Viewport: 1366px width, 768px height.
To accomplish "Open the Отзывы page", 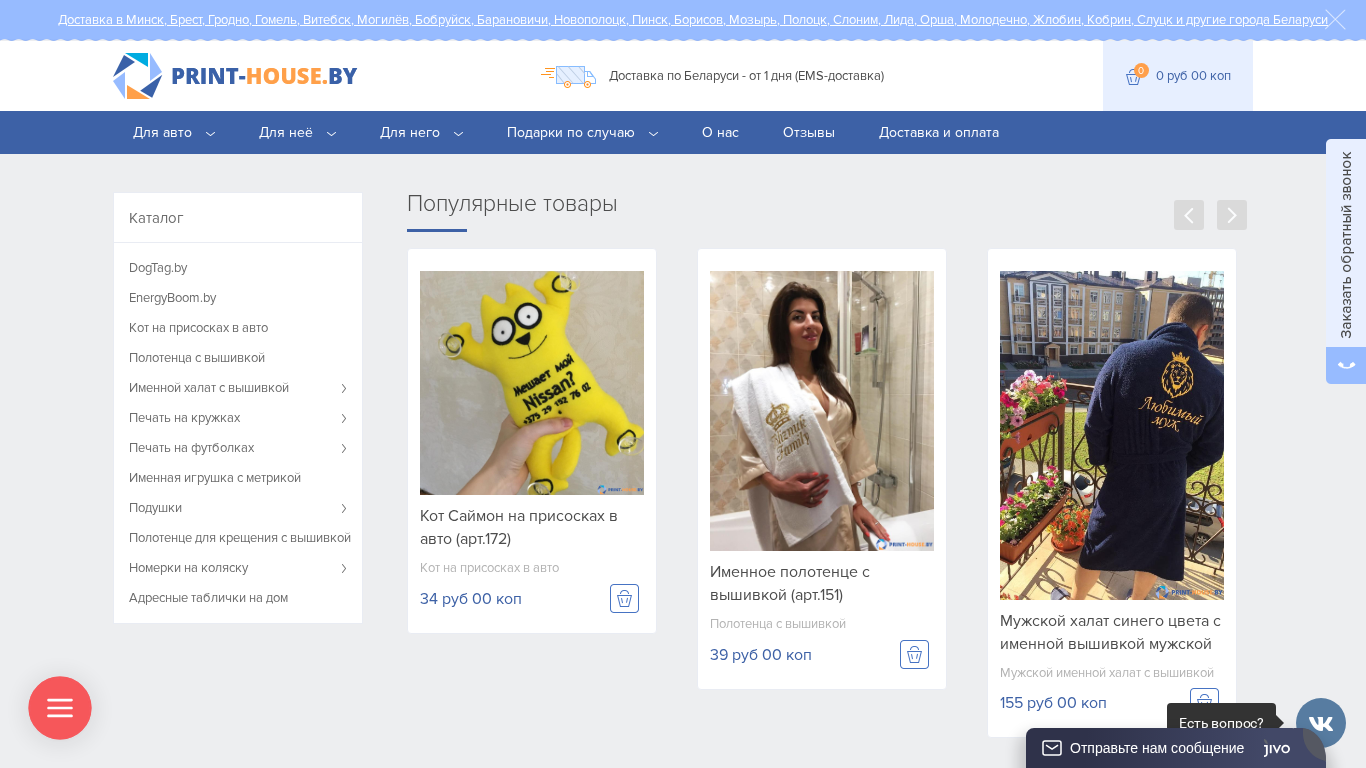I will [809, 133].
